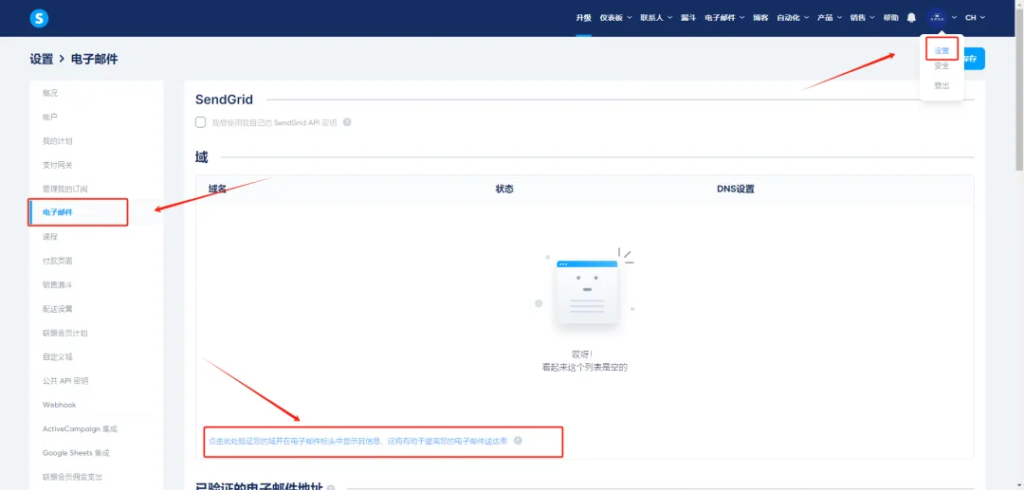This screenshot has height=490, width=1024.
Task: Click help icon after the domain verification link
Action: [x=518, y=440]
